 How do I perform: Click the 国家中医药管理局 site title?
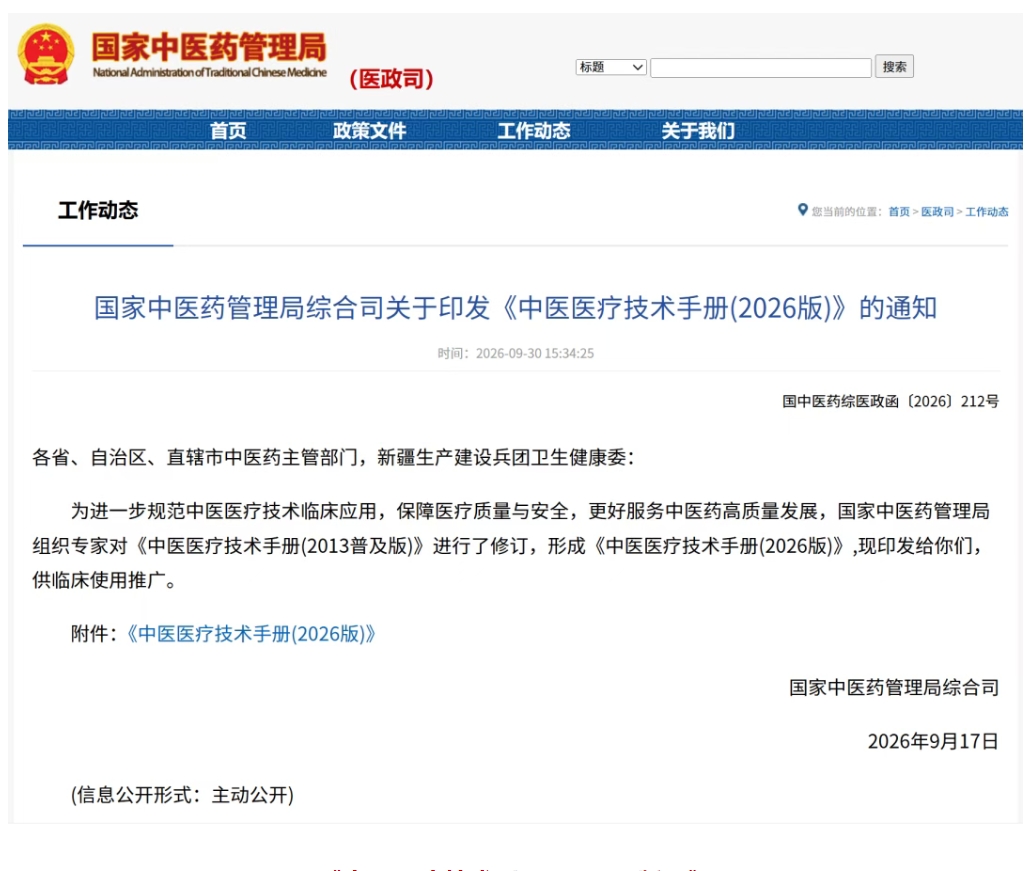[209, 47]
